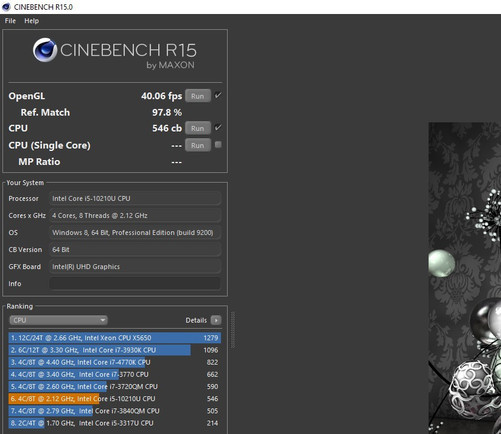This screenshot has height=434, width=501.
Task: Open the Help menu
Action: 31,21
